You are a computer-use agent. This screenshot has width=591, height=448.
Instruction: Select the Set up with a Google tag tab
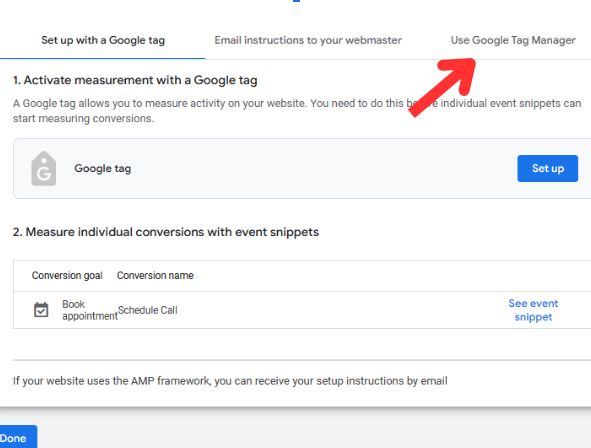pyautogui.click(x=103, y=40)
